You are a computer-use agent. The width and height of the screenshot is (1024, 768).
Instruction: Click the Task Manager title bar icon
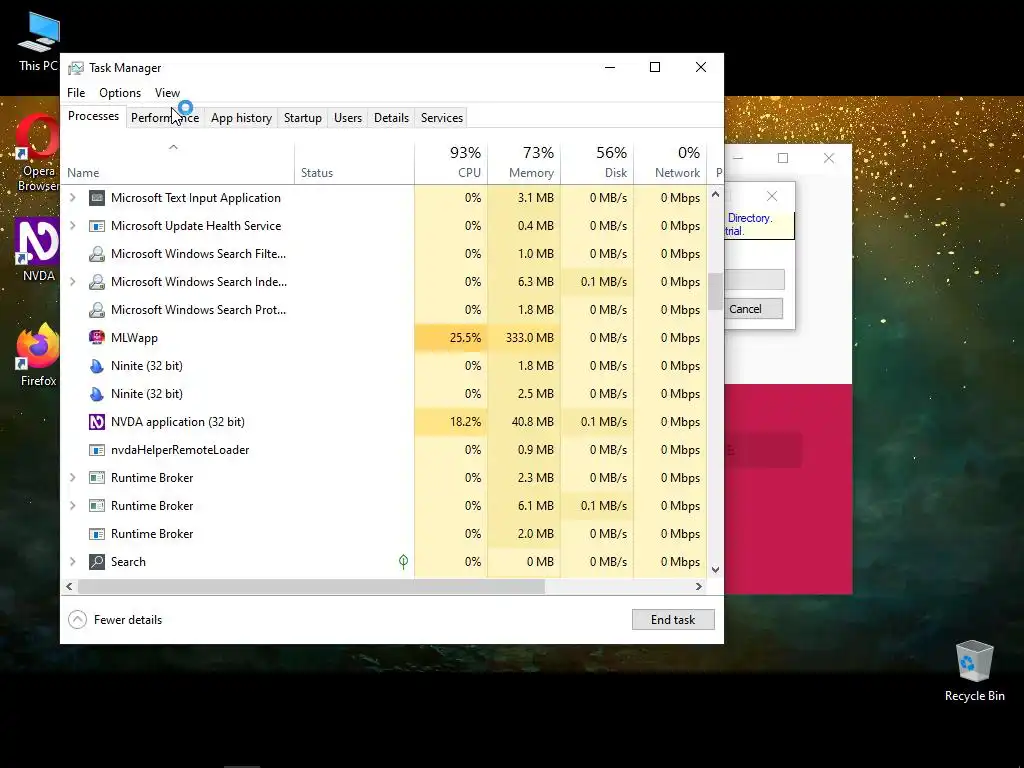tap(76, 68)
